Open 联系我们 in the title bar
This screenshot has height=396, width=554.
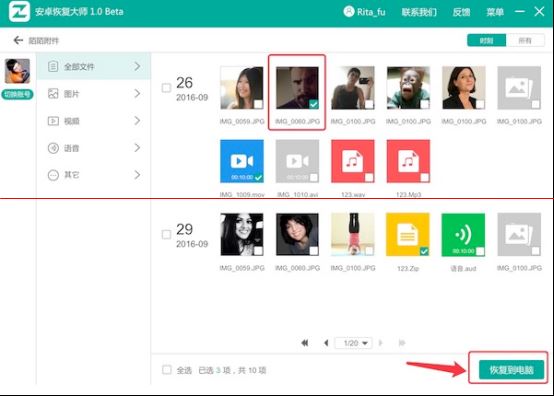(x=419, y=12)
